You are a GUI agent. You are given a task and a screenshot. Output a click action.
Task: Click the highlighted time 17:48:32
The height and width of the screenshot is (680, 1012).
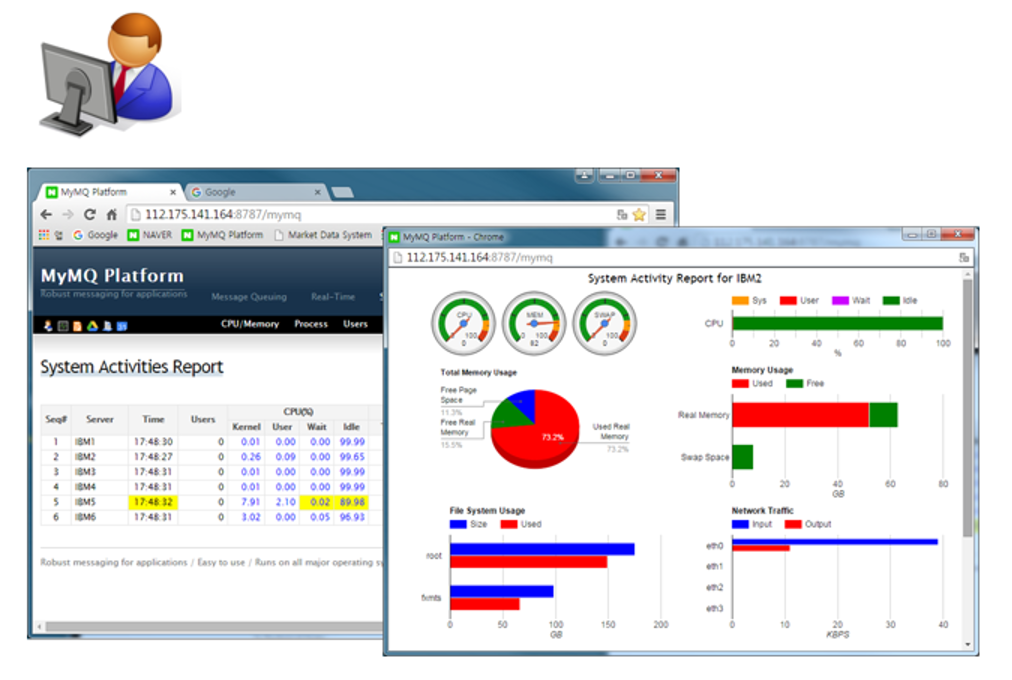click(153, 502)
